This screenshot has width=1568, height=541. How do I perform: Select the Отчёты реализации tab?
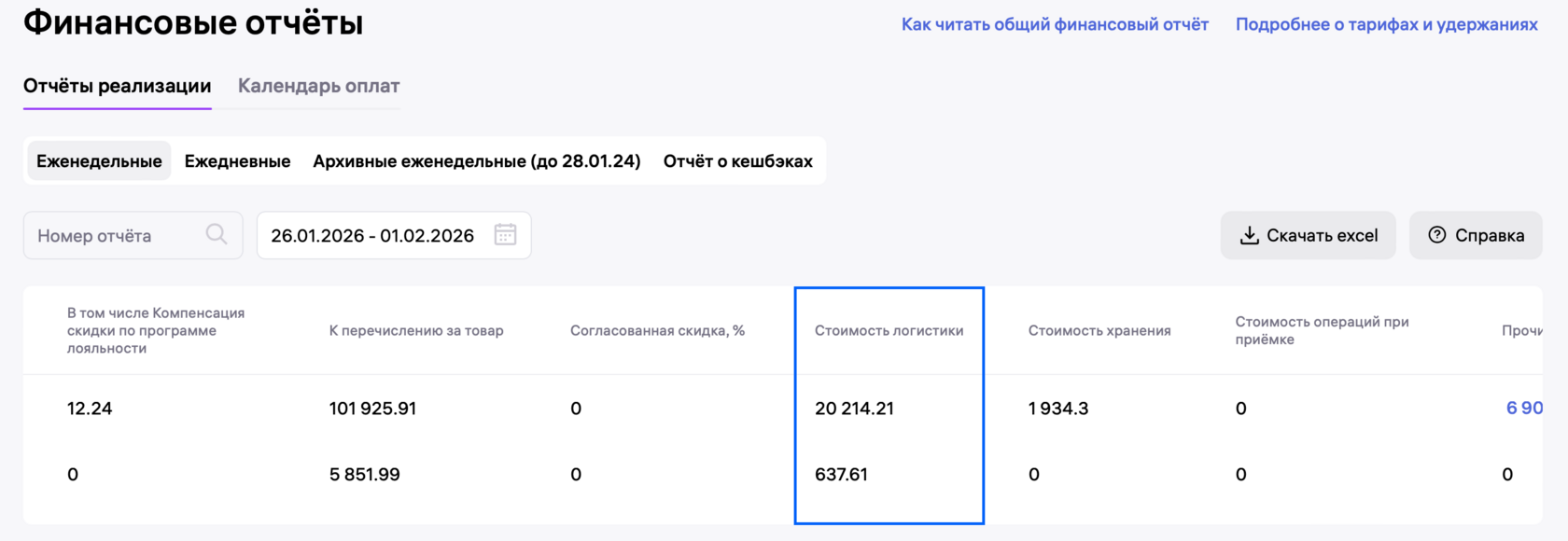coord(117,86)
